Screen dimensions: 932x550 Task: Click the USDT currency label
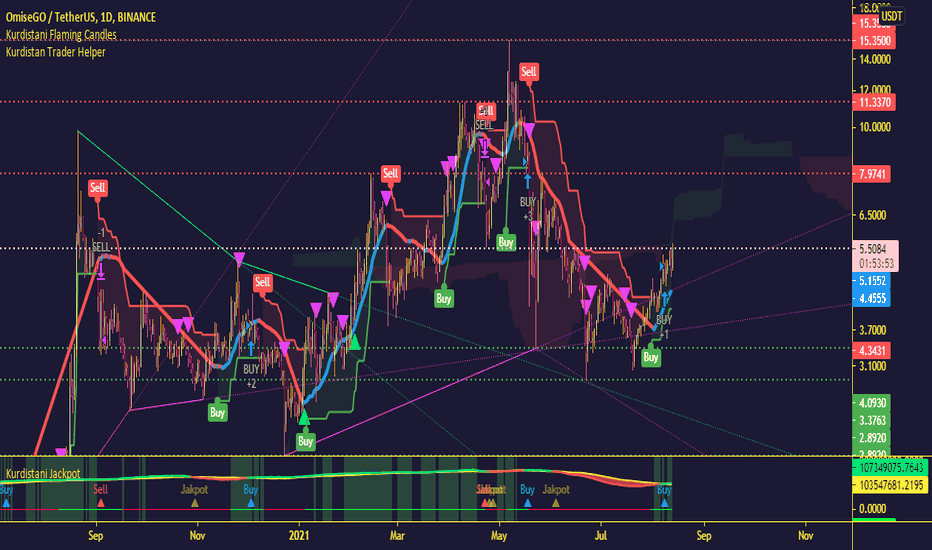point(891,16)
